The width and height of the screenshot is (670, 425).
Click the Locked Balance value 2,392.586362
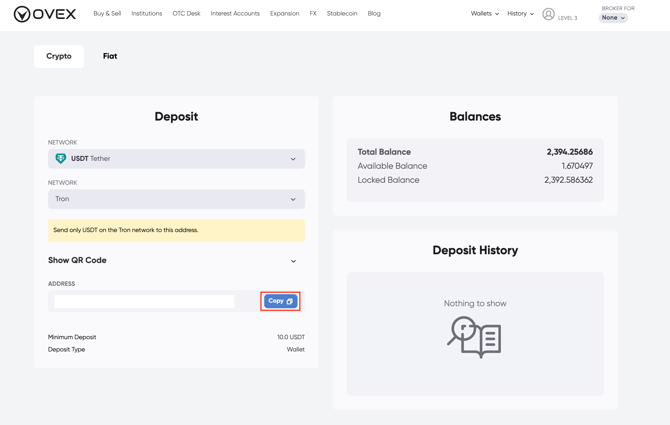568,180
